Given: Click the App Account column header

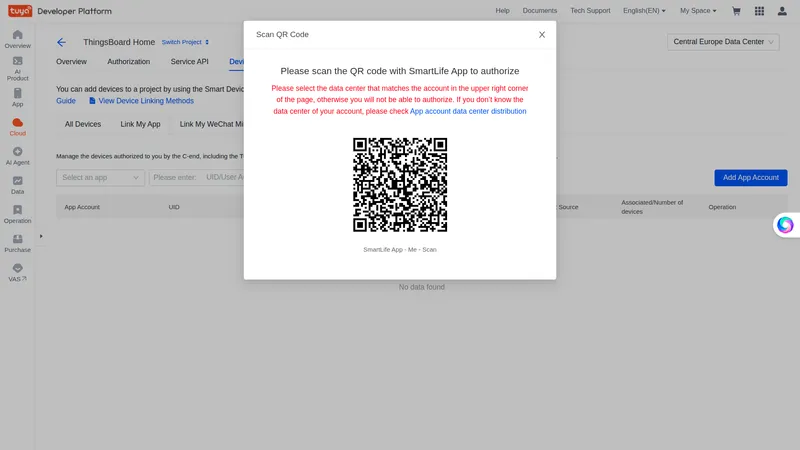Looking at the screenshot, I should pyautogui.click(x=82, y=207).
